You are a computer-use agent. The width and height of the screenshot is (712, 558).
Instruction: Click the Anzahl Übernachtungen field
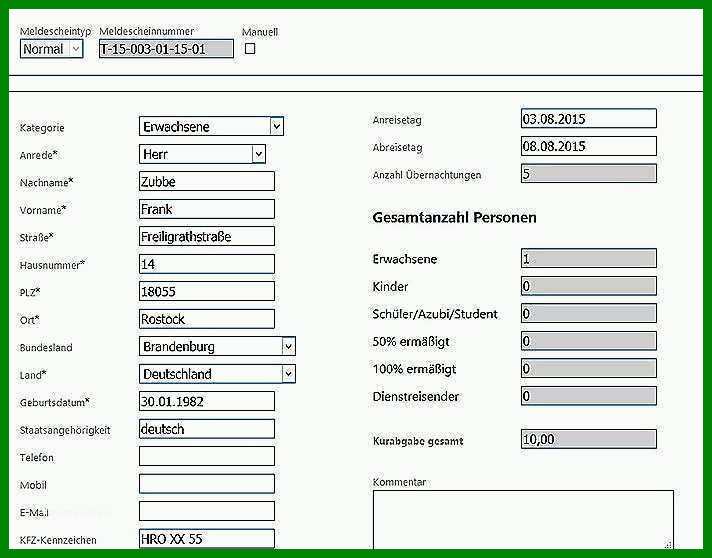(x=588, y=173)
